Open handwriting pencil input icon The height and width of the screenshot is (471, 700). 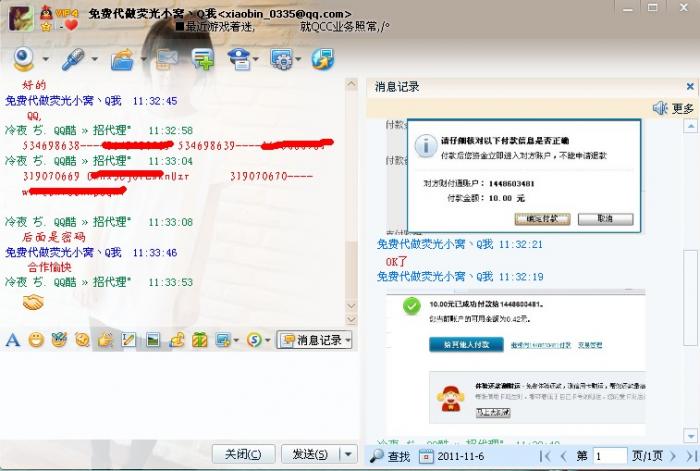pos(129,340)
